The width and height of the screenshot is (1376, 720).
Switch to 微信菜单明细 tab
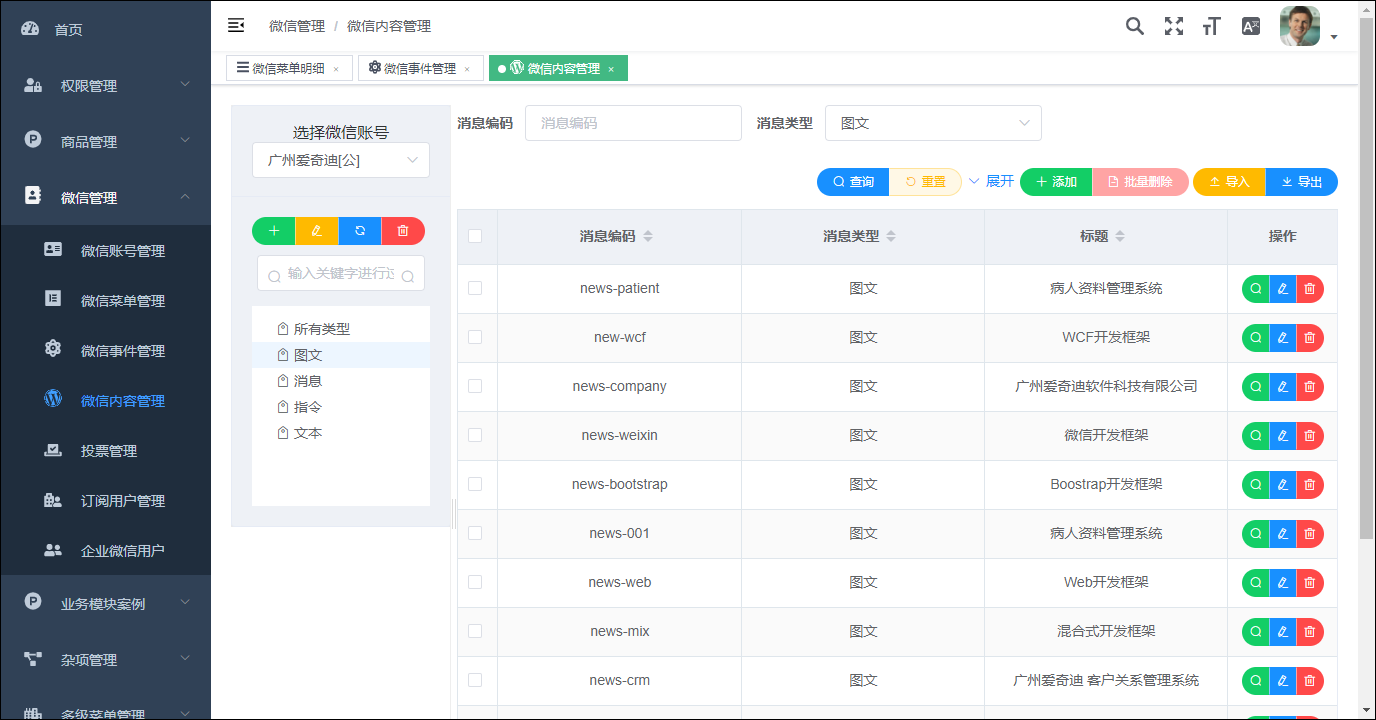288,68
